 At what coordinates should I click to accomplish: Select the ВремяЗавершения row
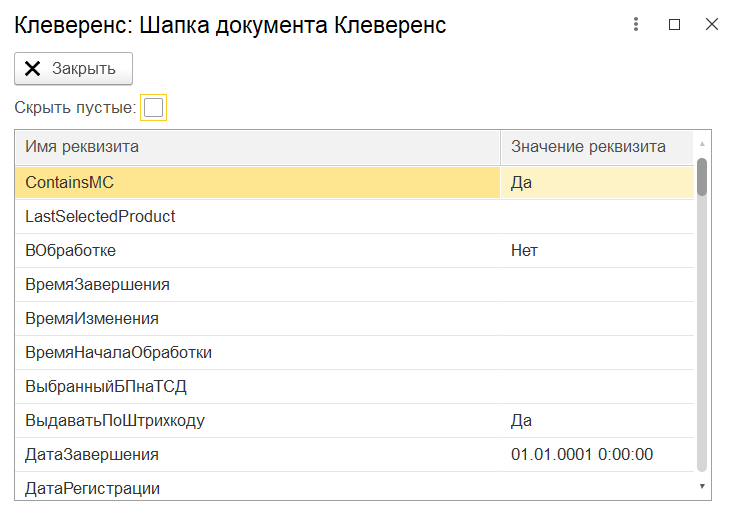354,285
